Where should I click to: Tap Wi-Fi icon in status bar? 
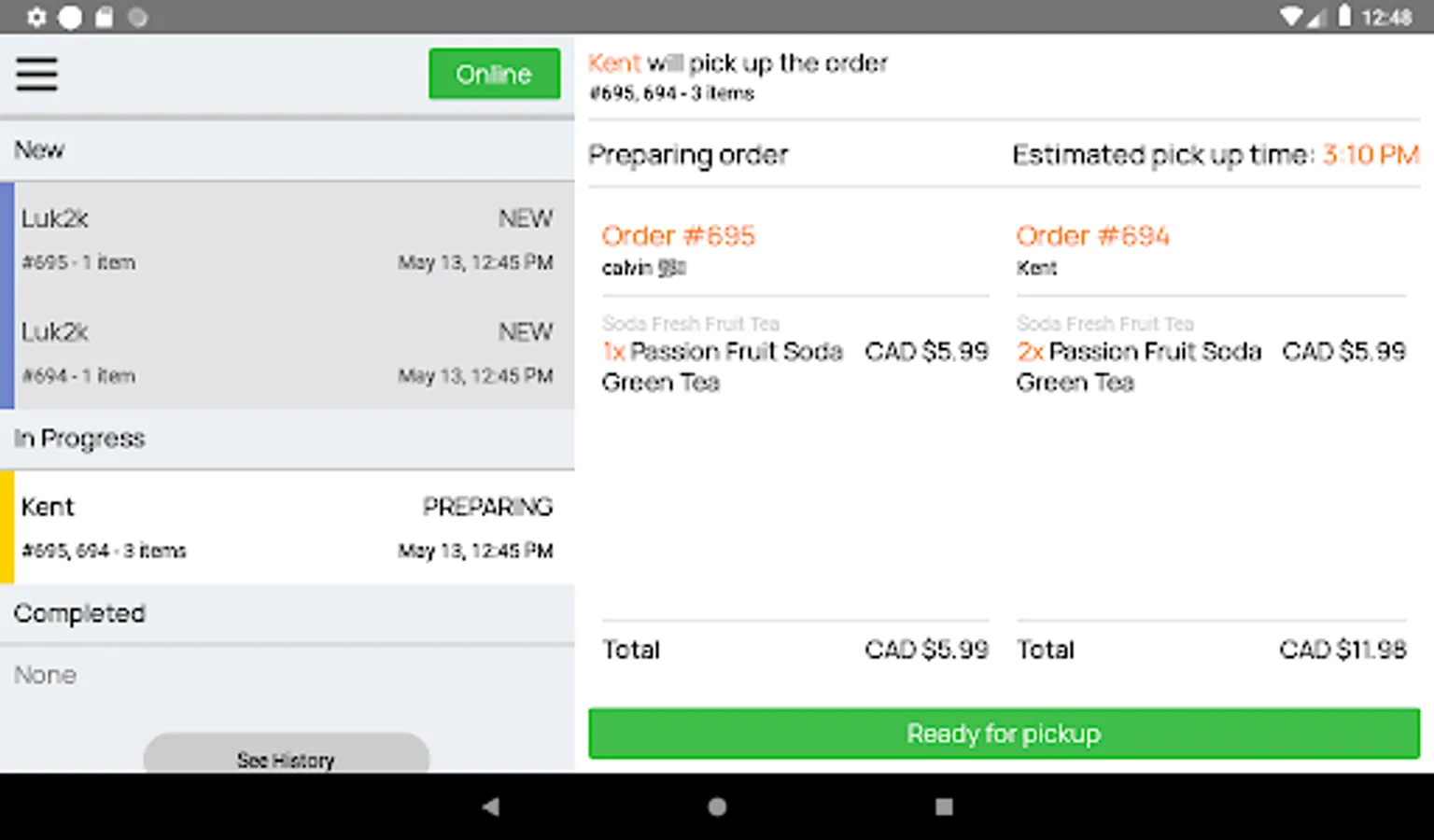1291,17
